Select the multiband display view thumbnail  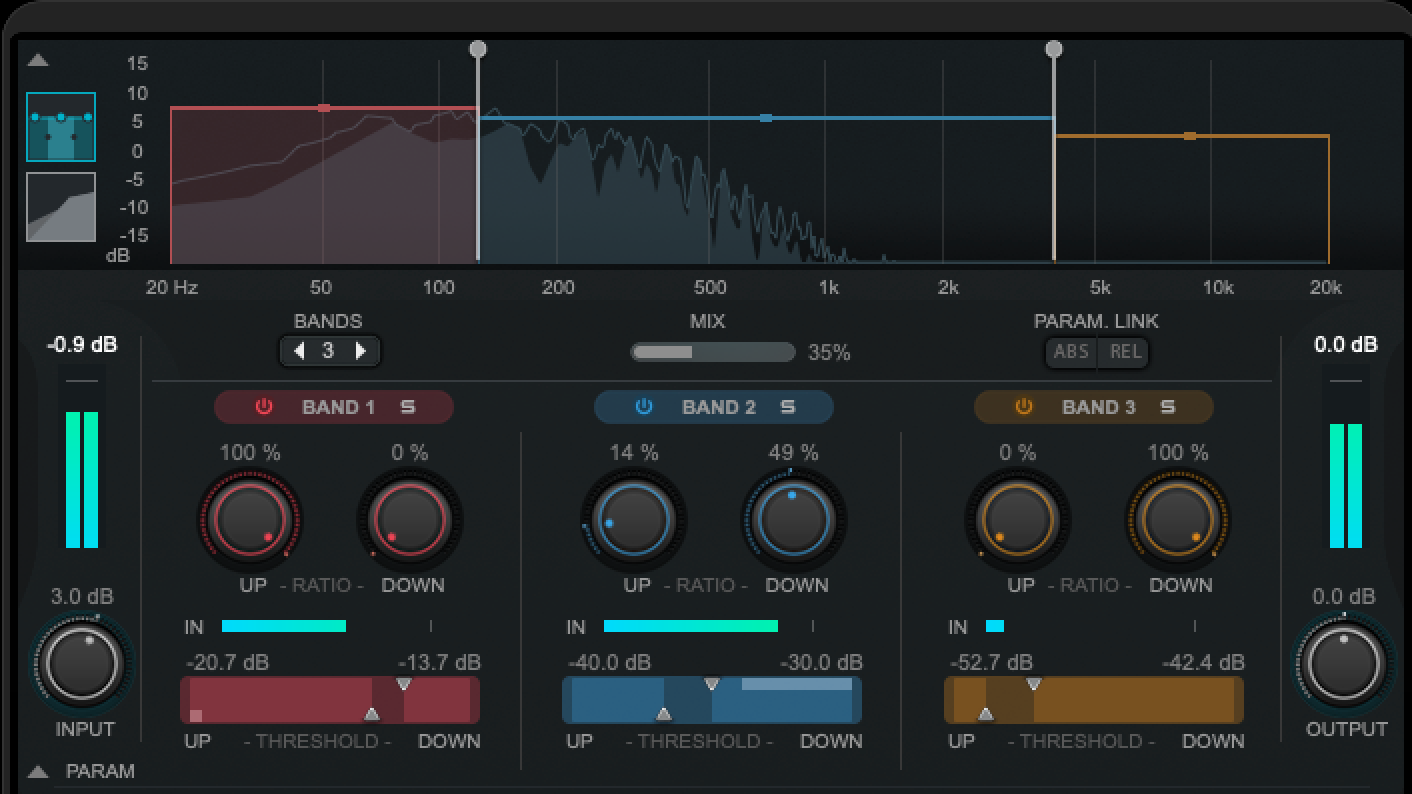coord(61,127)
